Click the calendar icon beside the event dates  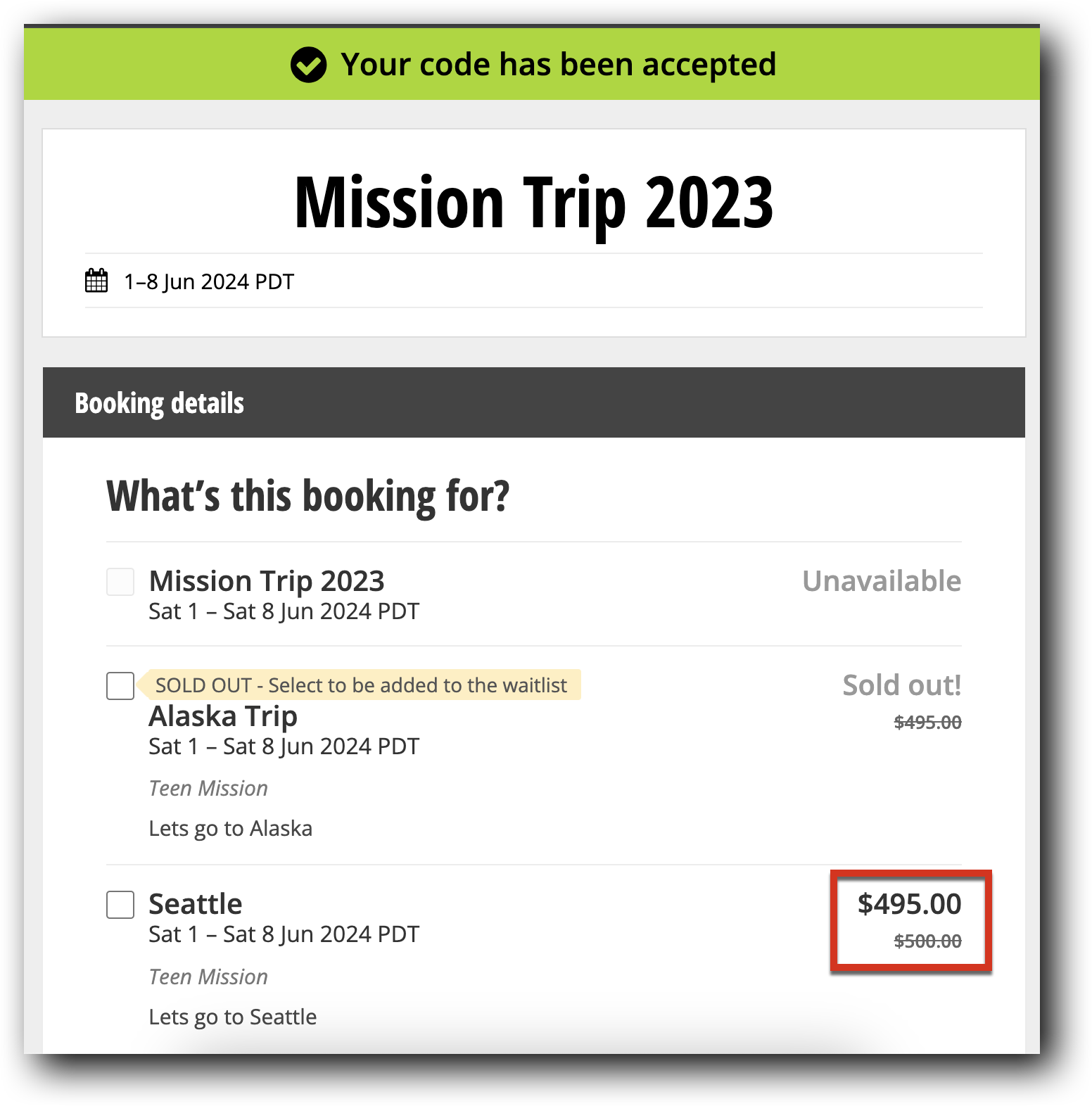[96, 281]
